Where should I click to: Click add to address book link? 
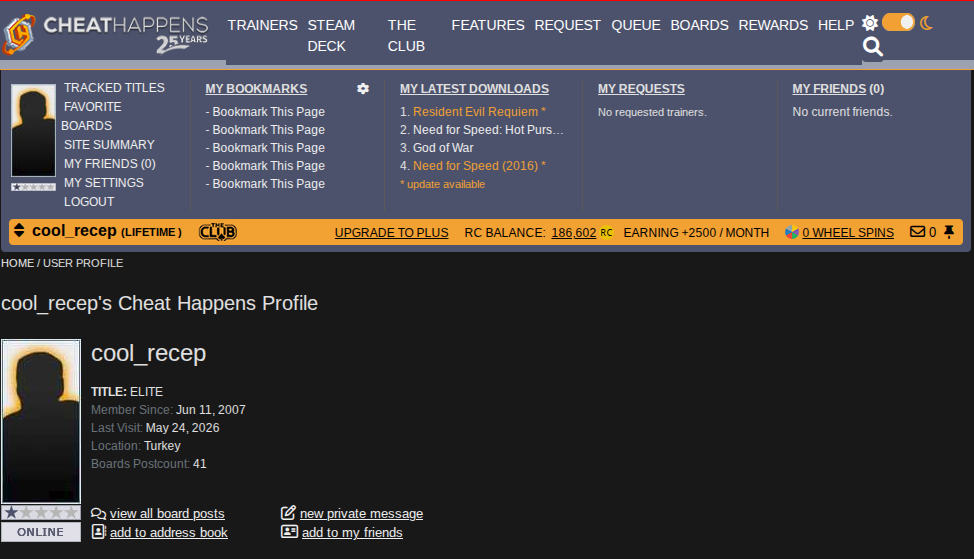(168, 532)
